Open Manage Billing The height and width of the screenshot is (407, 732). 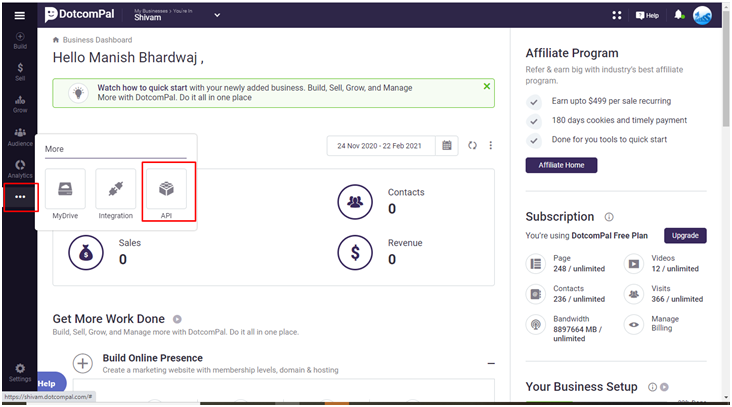665,323
